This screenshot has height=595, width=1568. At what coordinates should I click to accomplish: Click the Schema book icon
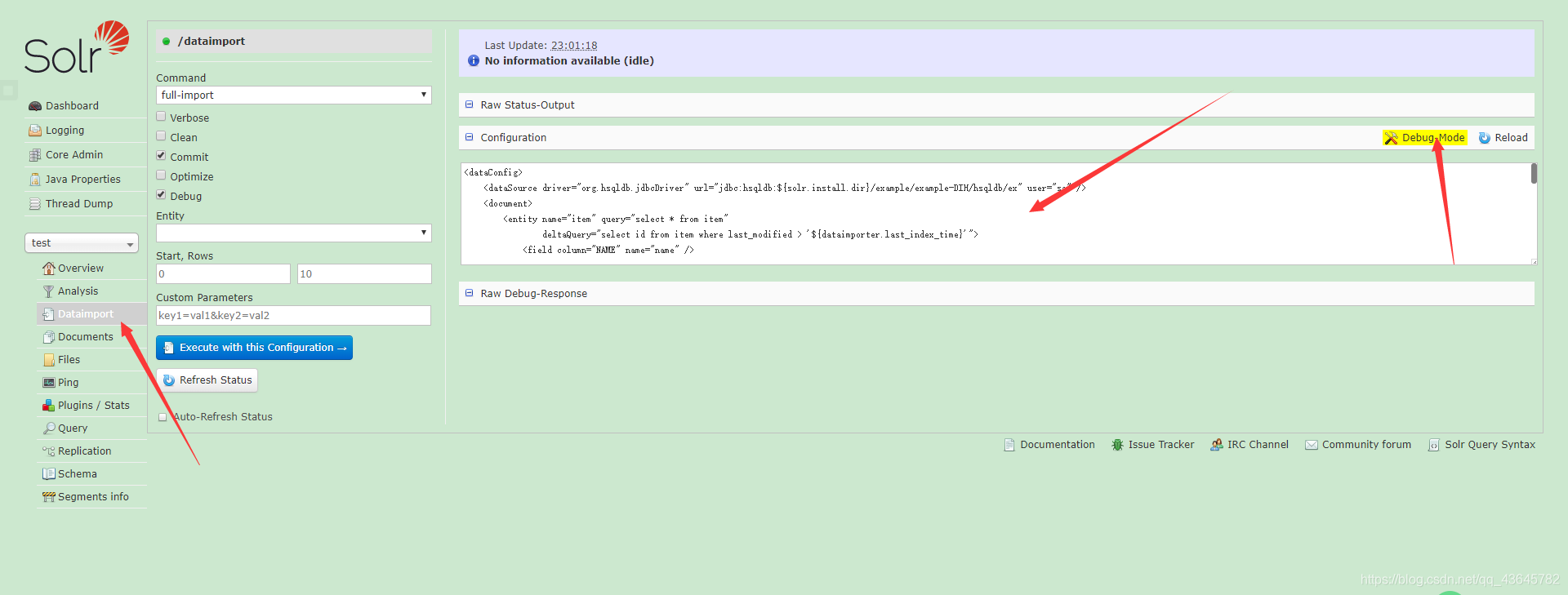49,474
